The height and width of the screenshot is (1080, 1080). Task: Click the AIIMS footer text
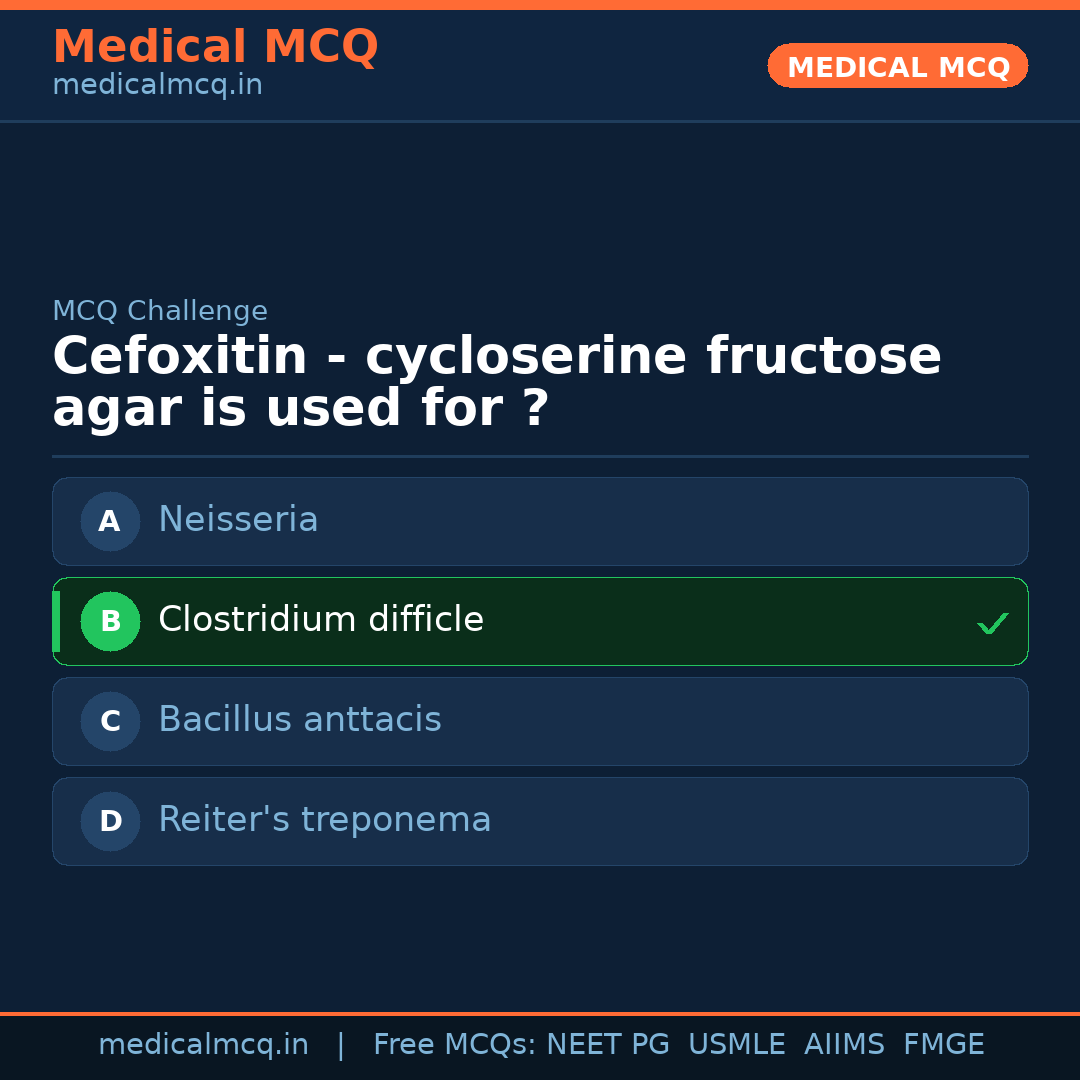(x=844, y=1045)
